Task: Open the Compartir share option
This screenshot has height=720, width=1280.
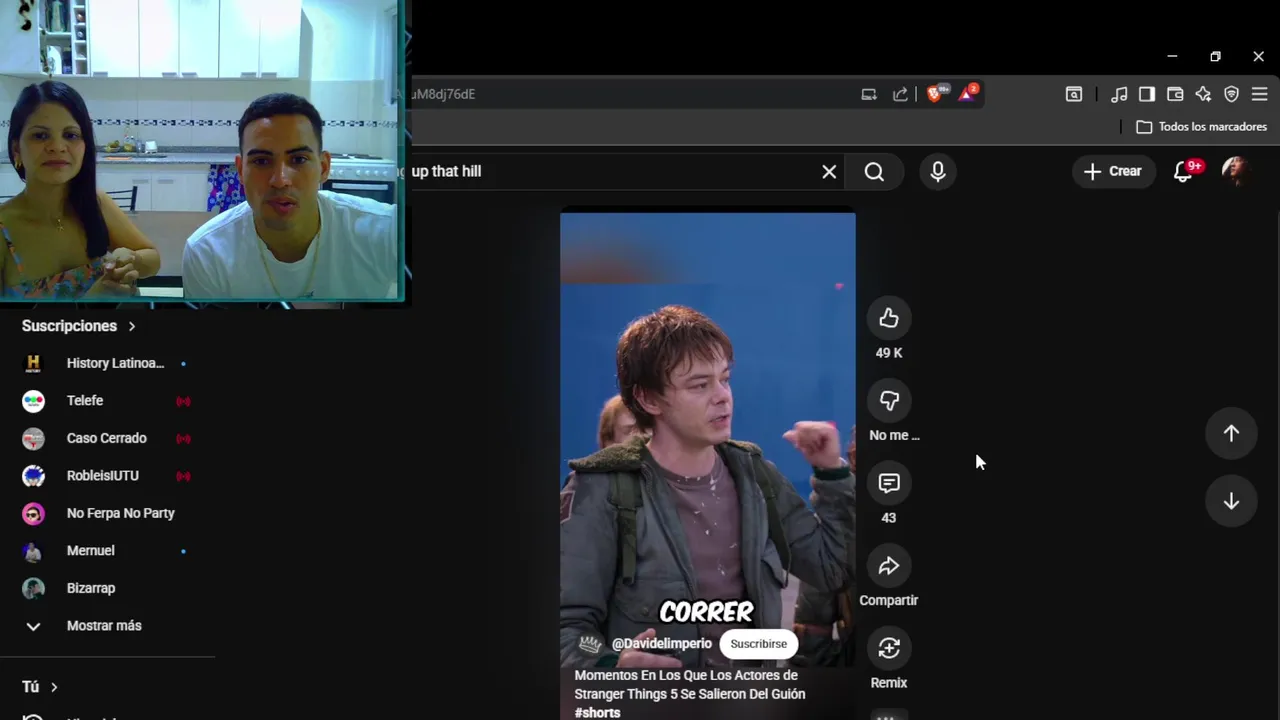Action: pos(889,566)
